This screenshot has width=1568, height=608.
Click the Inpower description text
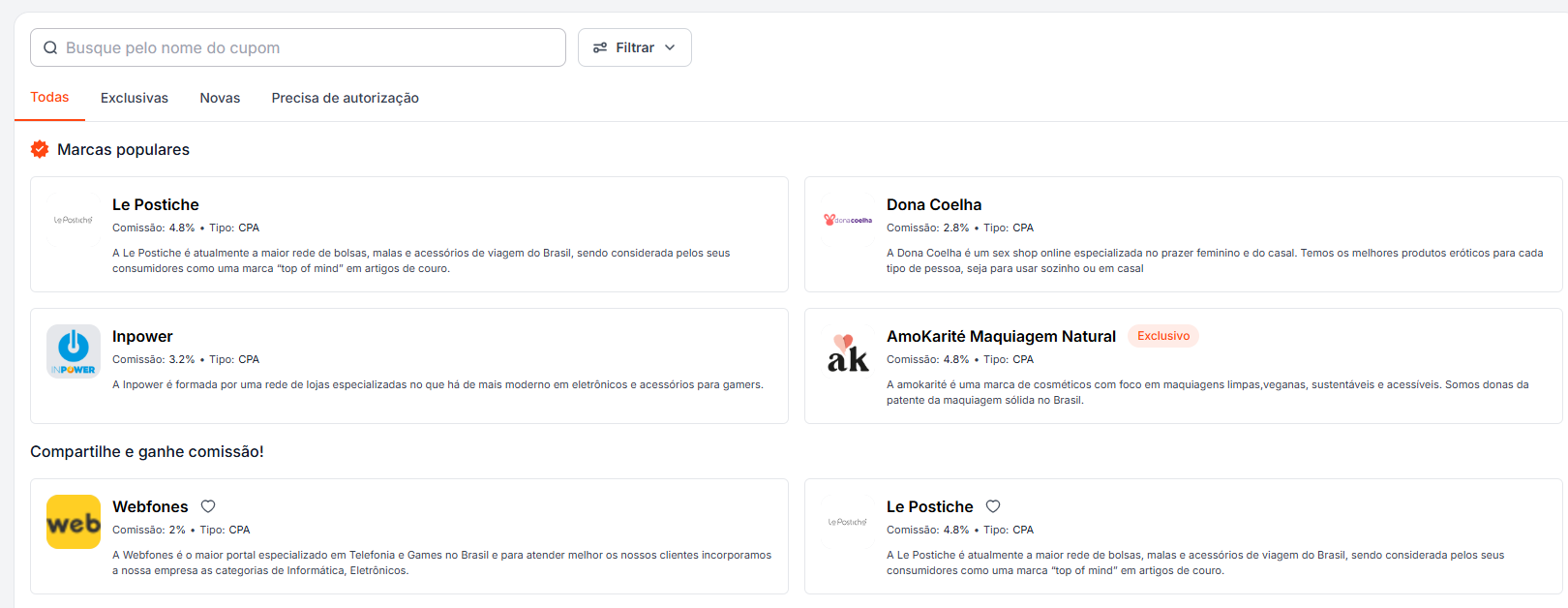click(x=437, y=384)
